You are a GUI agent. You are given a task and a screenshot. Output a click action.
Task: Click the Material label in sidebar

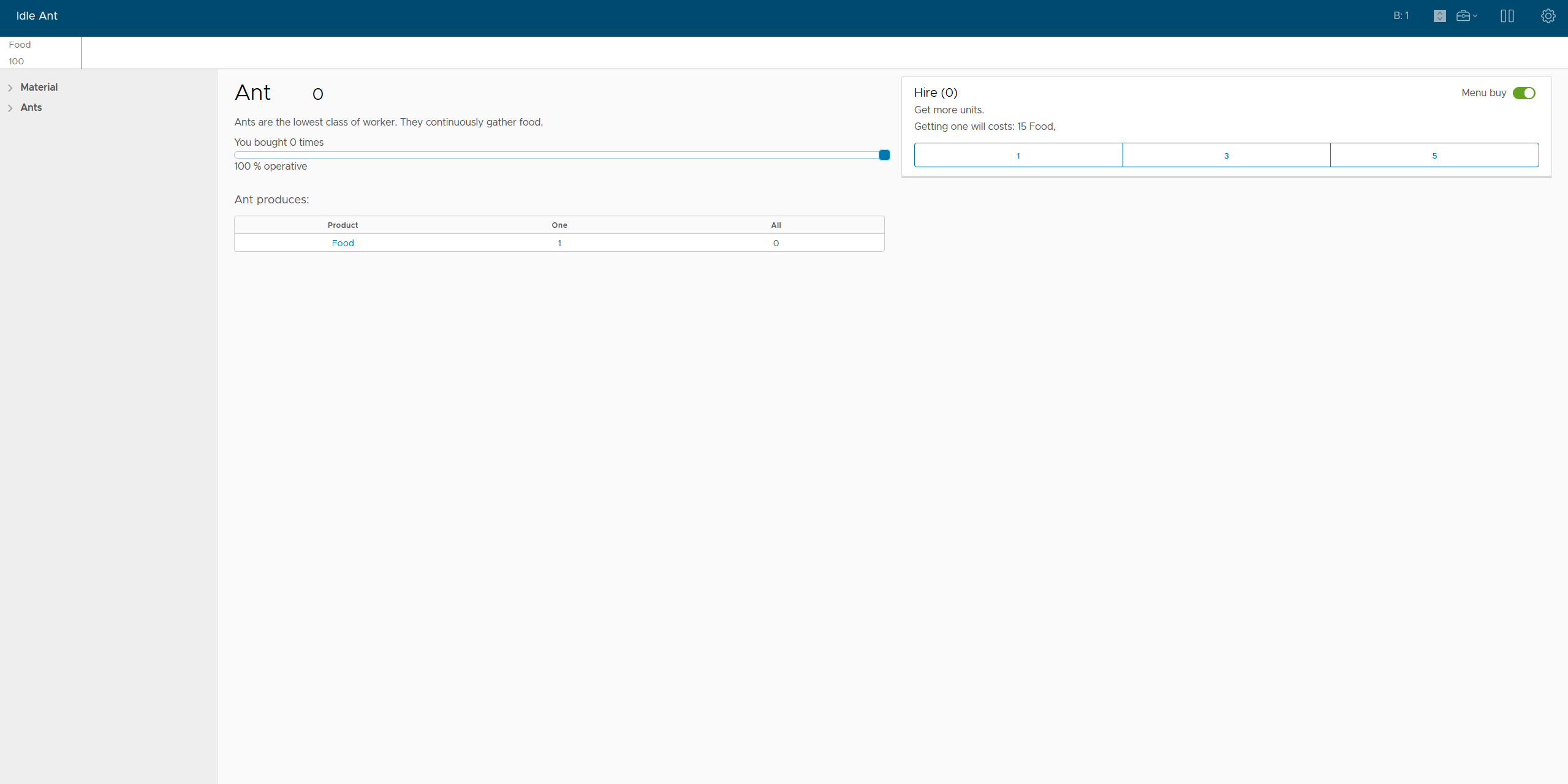[x=39, y=87]
